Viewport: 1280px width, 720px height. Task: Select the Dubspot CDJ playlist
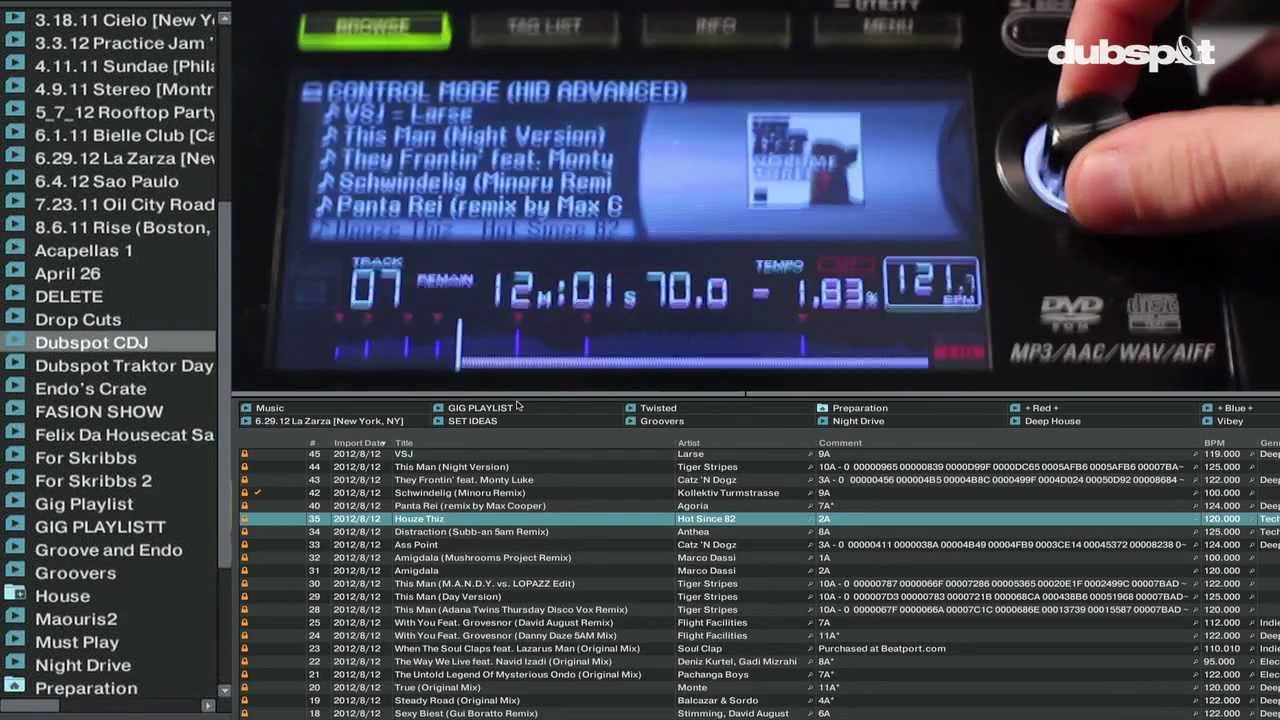[x=91, y=342]
